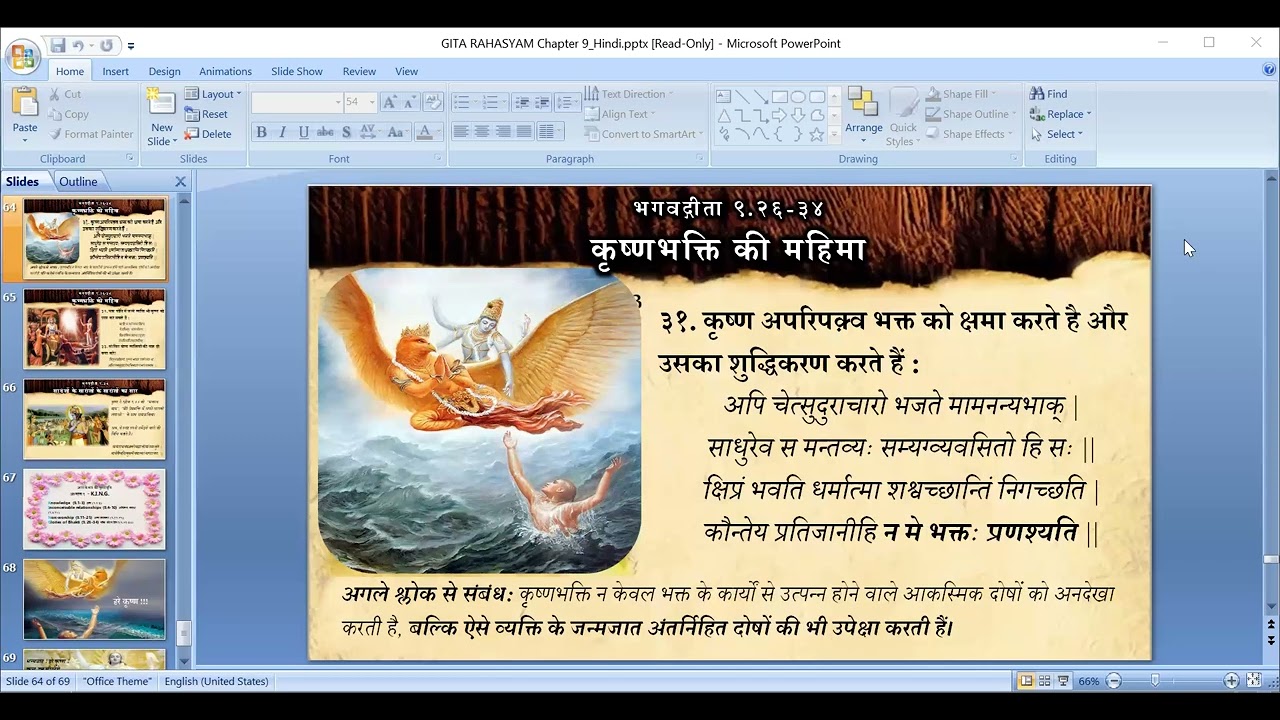Toggle Underline formatting
Screen dimensions: 1280x720
click(303, 132)
